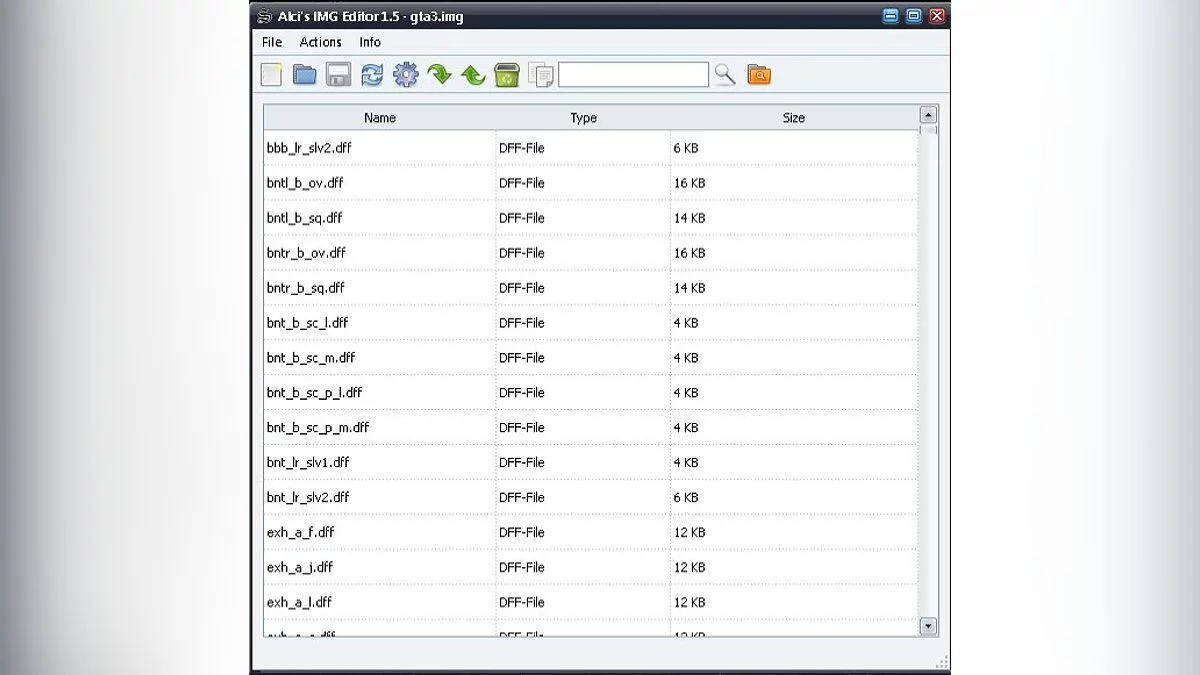Viewport: 1200px width, 675px height.
Task: Sort the list by Size column header
Action: tap(793, 118)
